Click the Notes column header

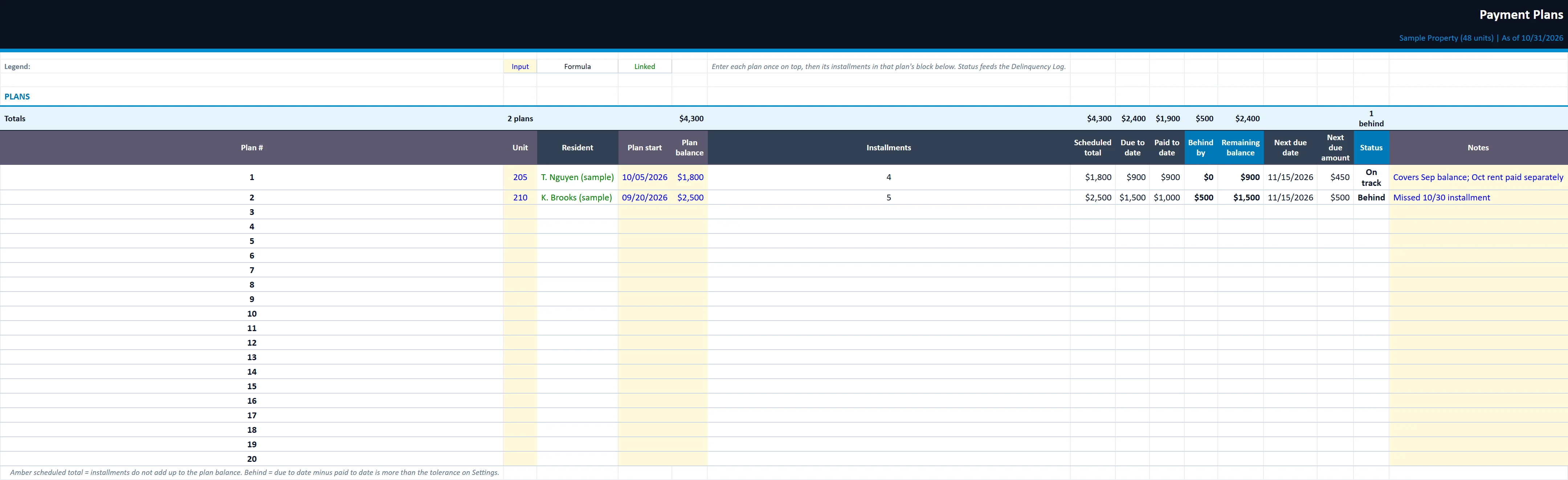pyautogui.click(x=1478, y=147)
